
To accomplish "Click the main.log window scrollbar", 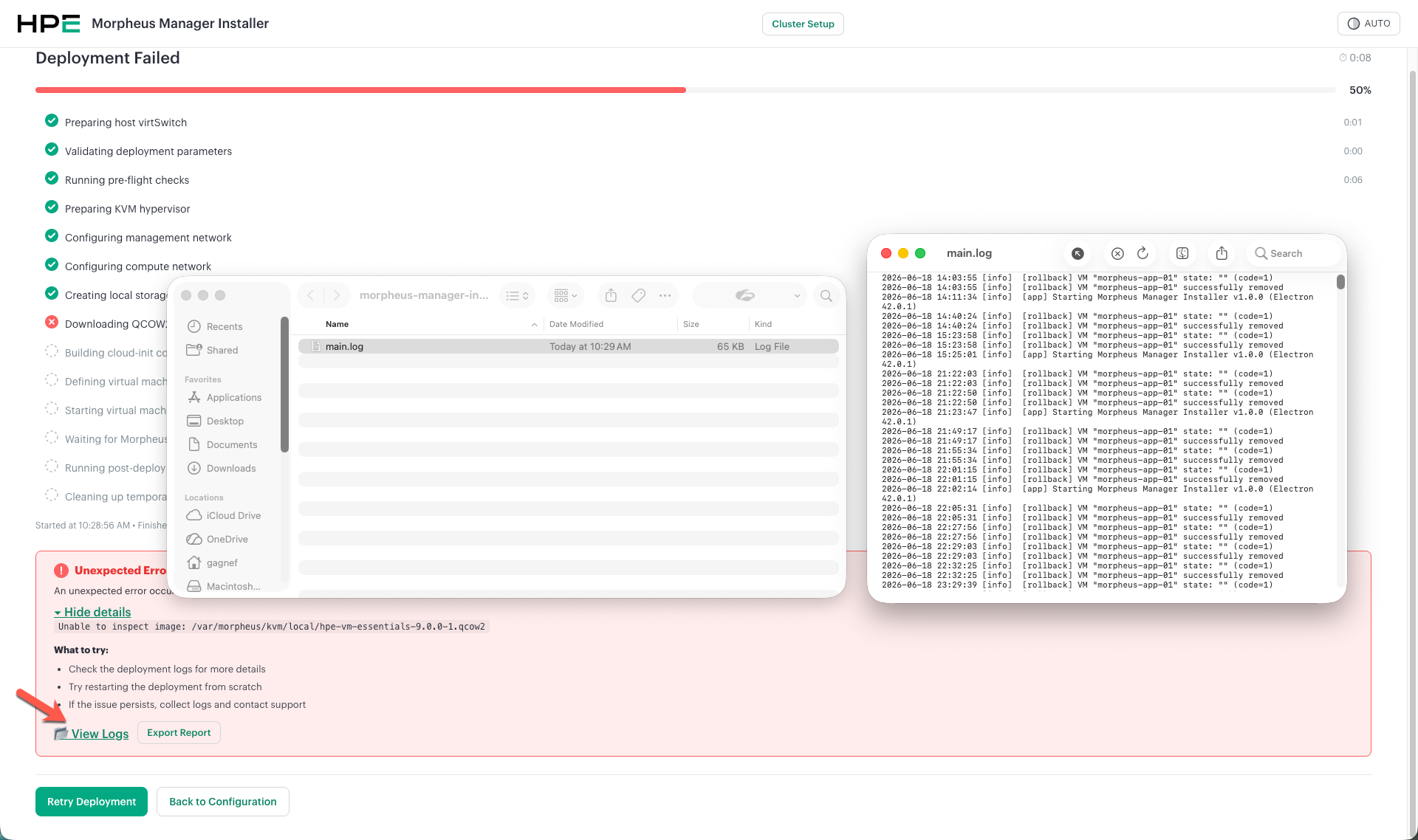I will (1340, 282).
